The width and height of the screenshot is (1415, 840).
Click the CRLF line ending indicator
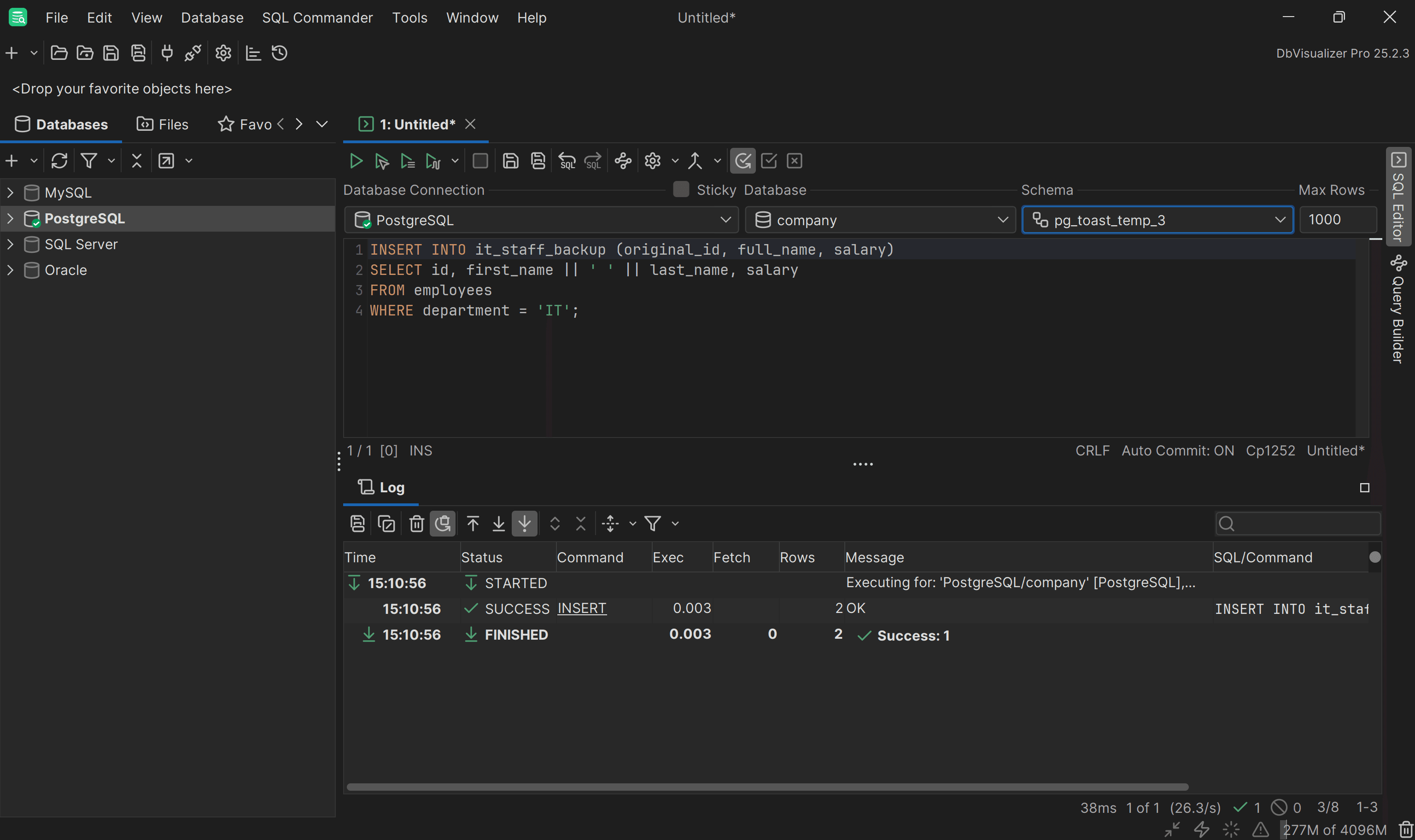point(1093,450)
